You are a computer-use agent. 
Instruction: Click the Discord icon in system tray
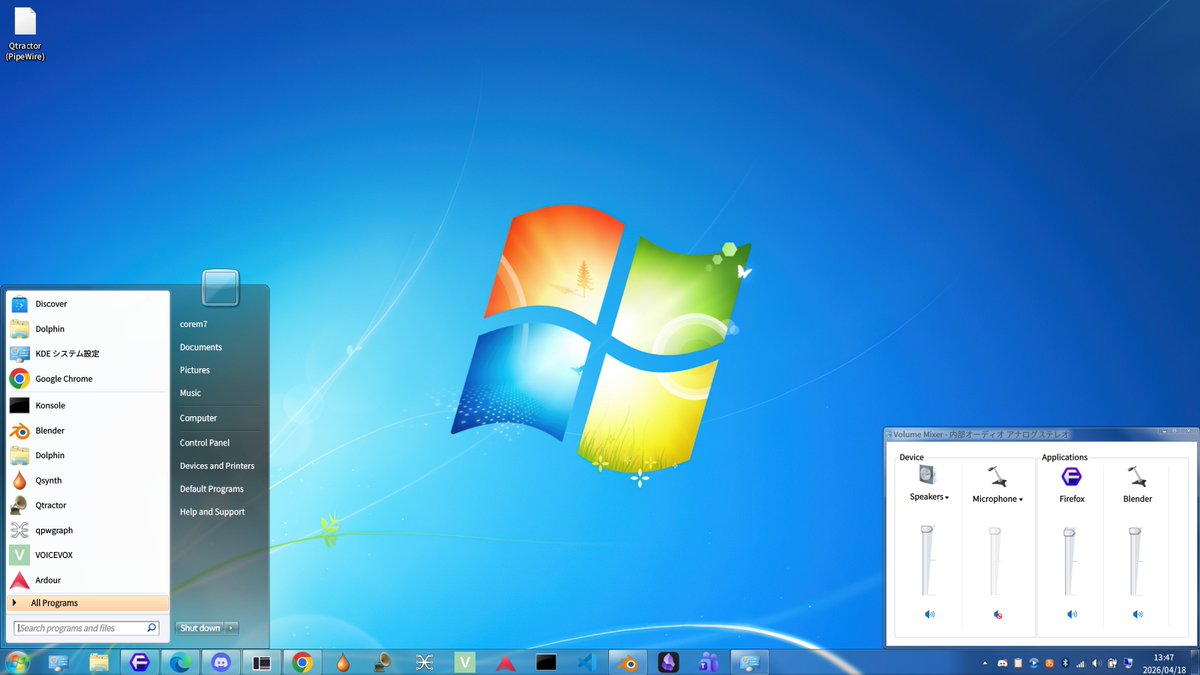coord(1002,663)
